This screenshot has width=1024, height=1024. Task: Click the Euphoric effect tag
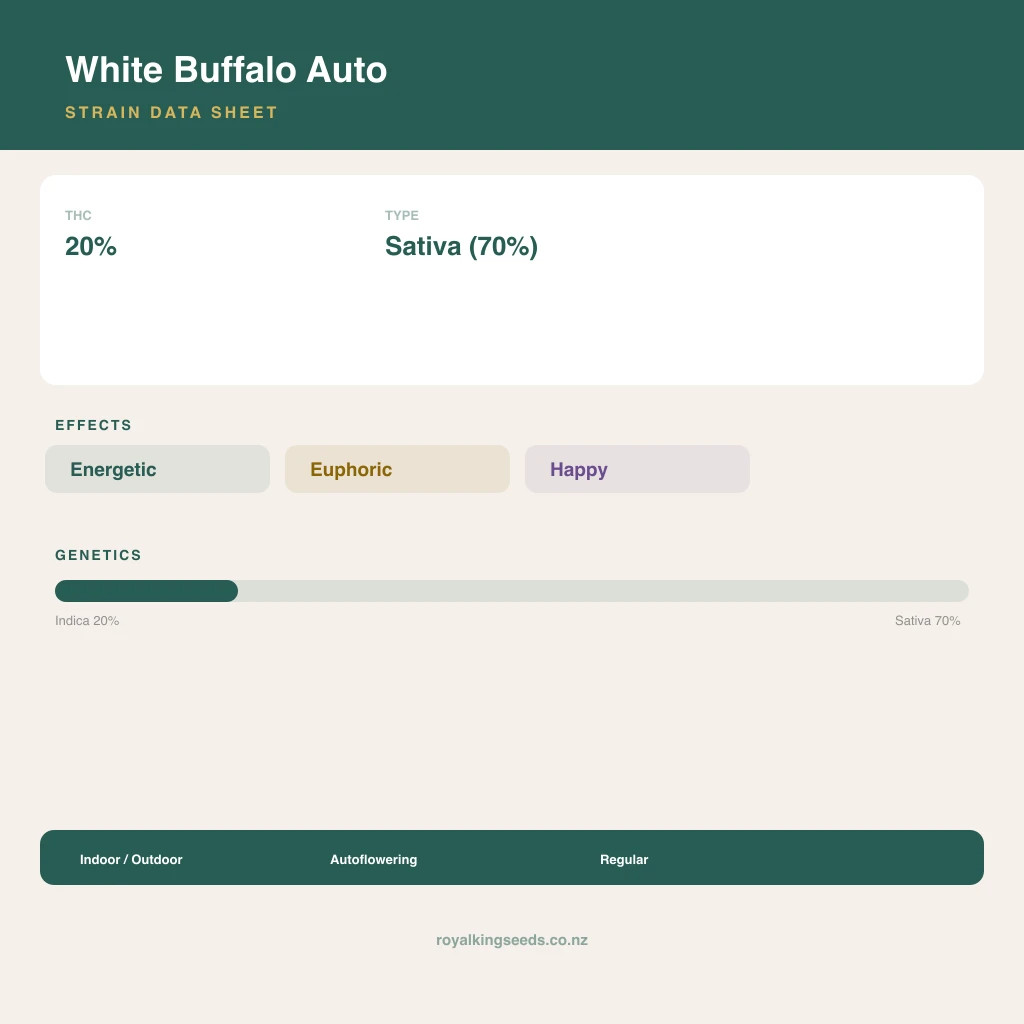pyautogui.click(x=397, y=469)
